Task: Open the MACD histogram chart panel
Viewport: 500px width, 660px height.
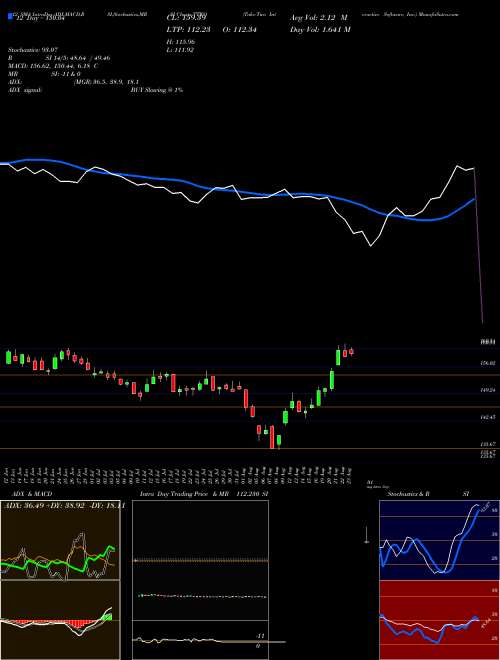Action: pos(60,620)
